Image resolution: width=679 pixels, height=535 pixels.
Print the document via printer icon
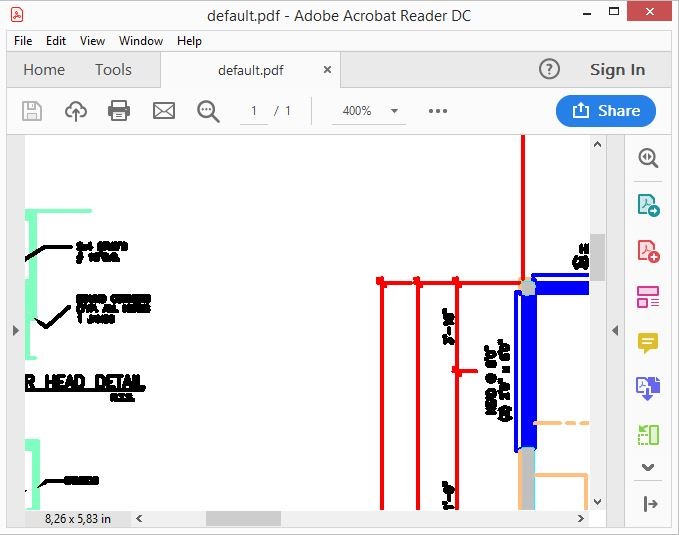point(119,110)
